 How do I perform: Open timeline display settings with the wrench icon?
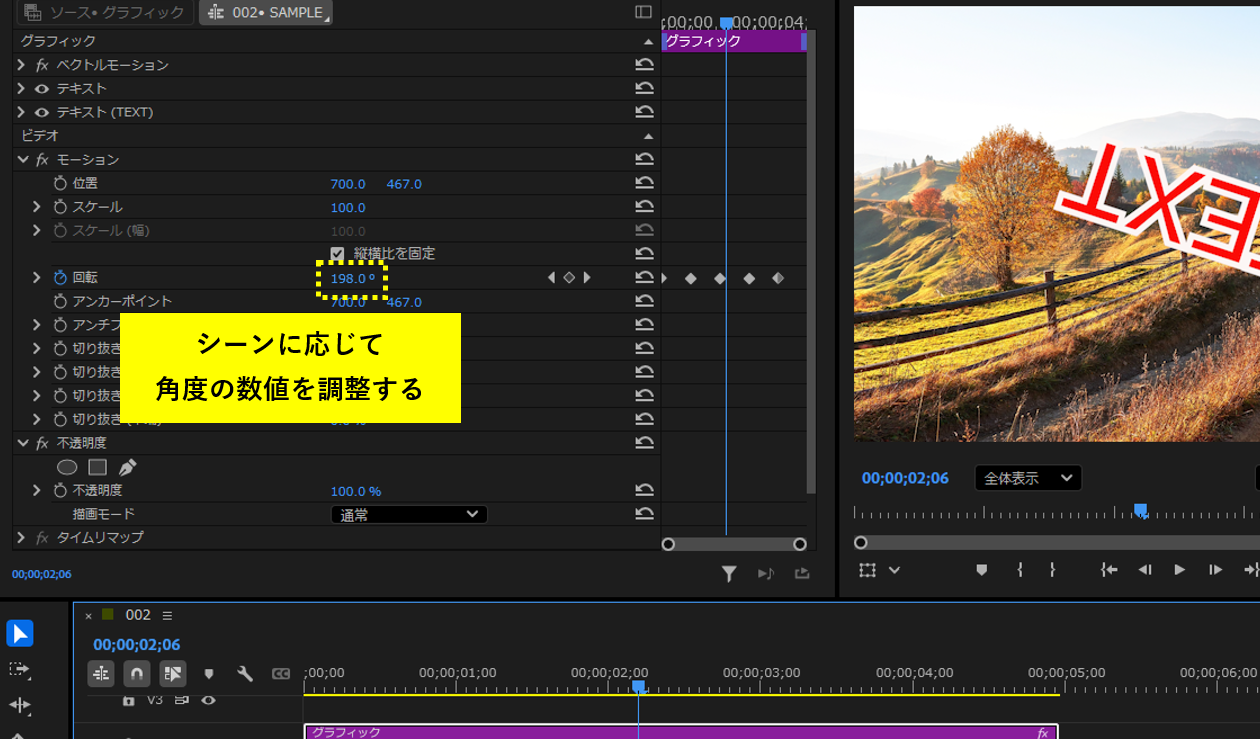[x=245, y=673]
